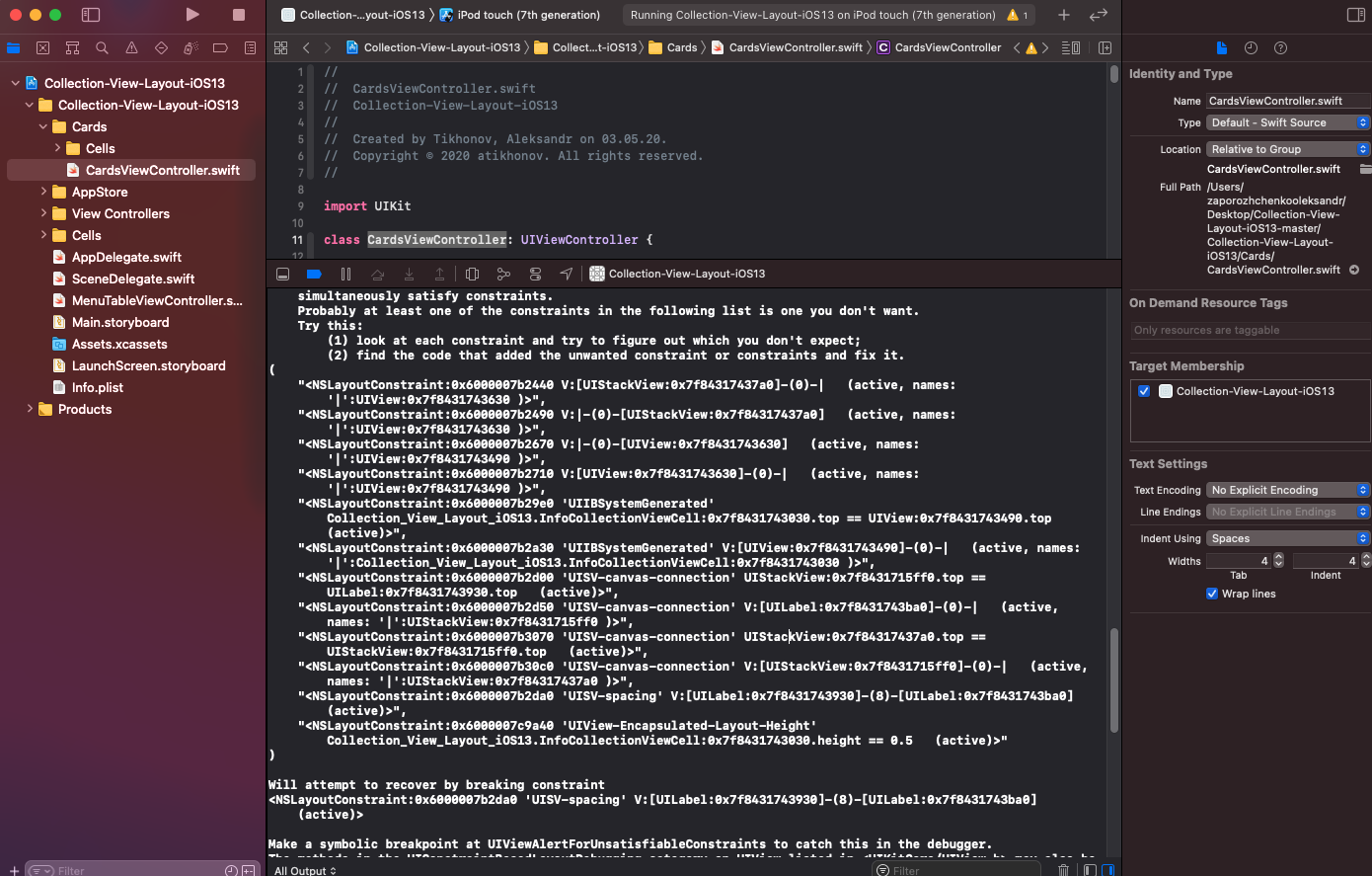Click the Step Out debug button
Viewport: 1372px width, 876px height.
coord(440,274)
